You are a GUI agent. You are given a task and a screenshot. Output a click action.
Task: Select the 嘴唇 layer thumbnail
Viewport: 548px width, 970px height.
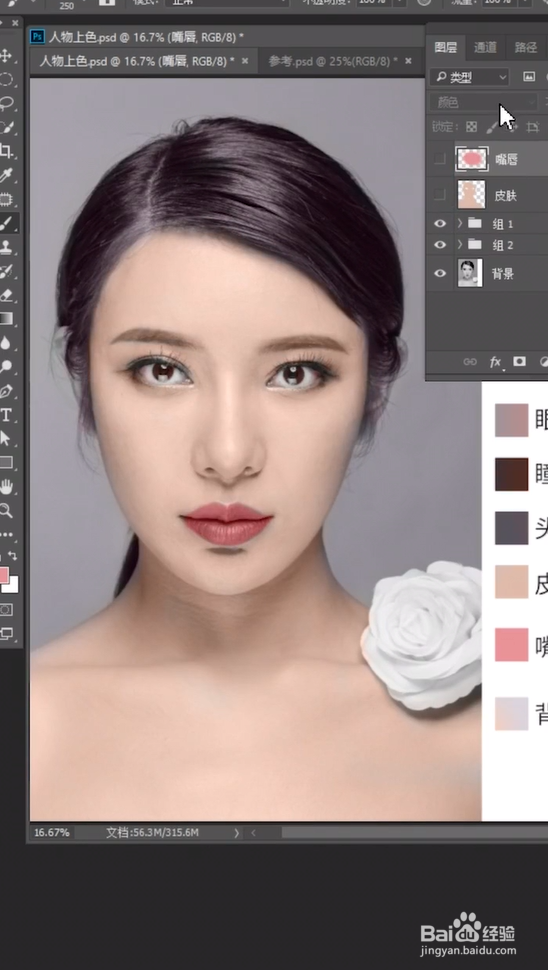[472, 160]
